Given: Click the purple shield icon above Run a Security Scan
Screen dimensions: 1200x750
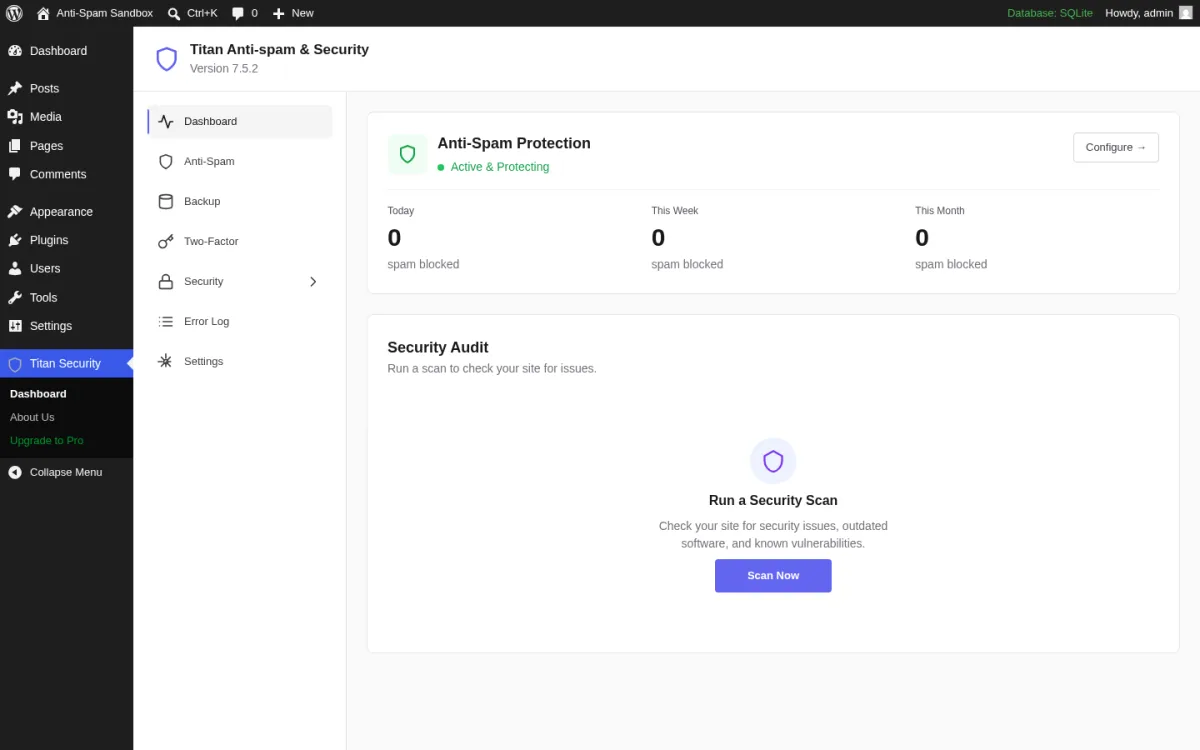Looking at the screenshot, I should pos(773,461).
